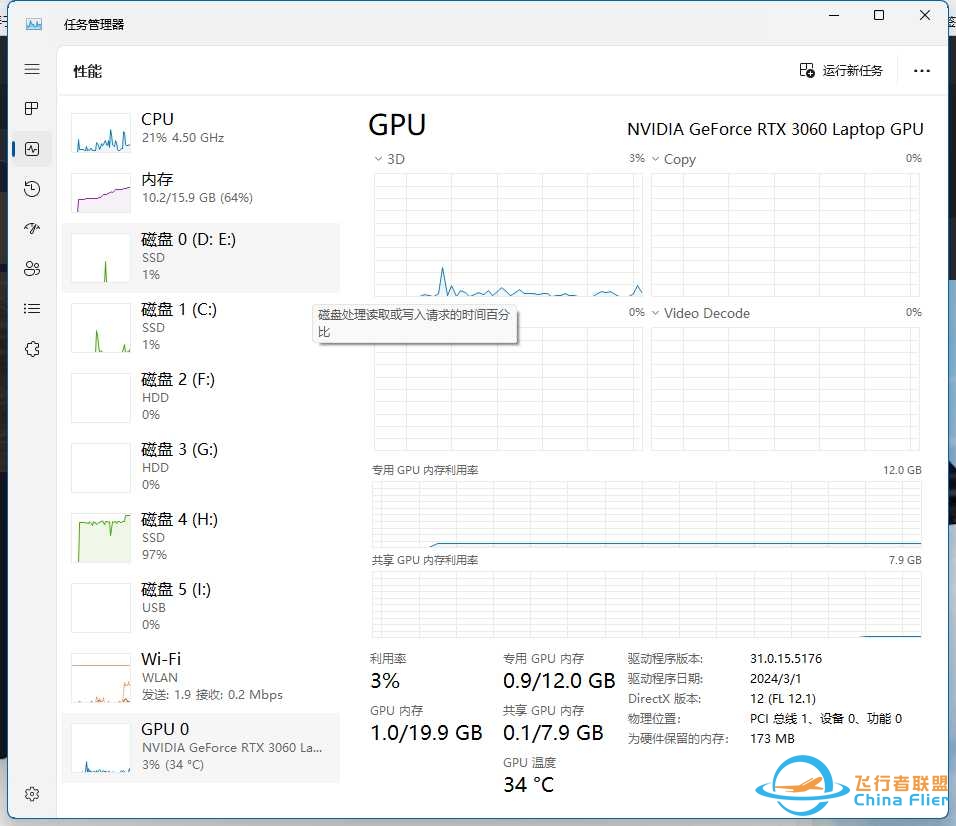Click the 34 °C GPU temperature value

529,785
